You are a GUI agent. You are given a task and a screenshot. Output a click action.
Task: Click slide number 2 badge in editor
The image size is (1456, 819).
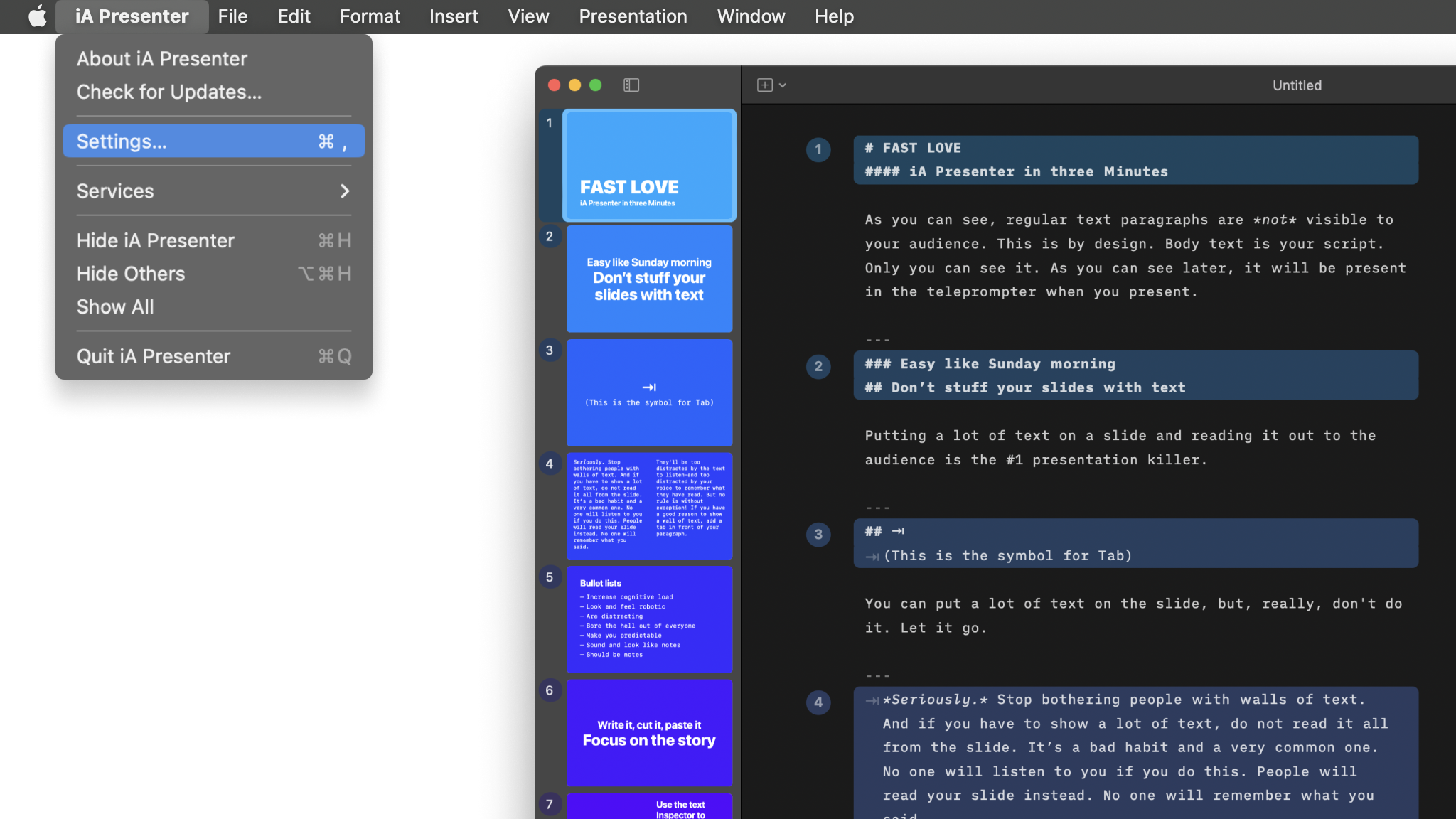click(x=818, y=366)
